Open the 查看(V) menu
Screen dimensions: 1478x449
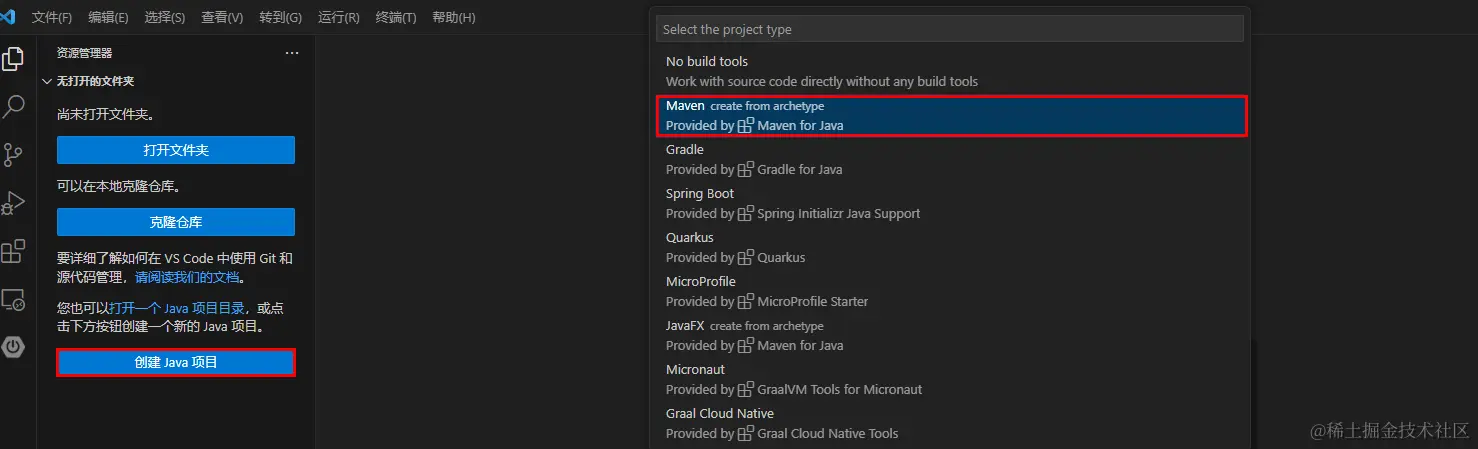(222, 18)
